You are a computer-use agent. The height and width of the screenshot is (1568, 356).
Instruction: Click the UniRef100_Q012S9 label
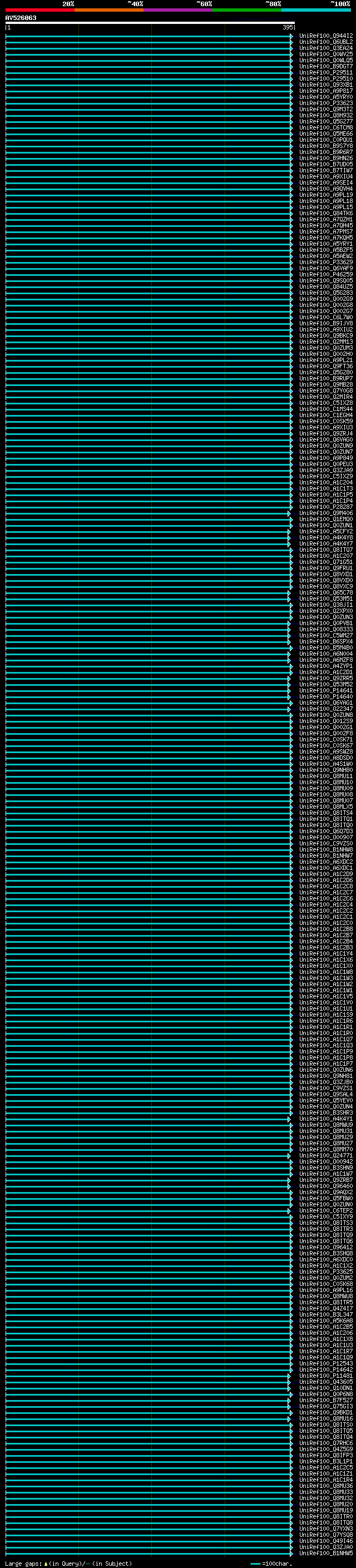pos(326,721)
